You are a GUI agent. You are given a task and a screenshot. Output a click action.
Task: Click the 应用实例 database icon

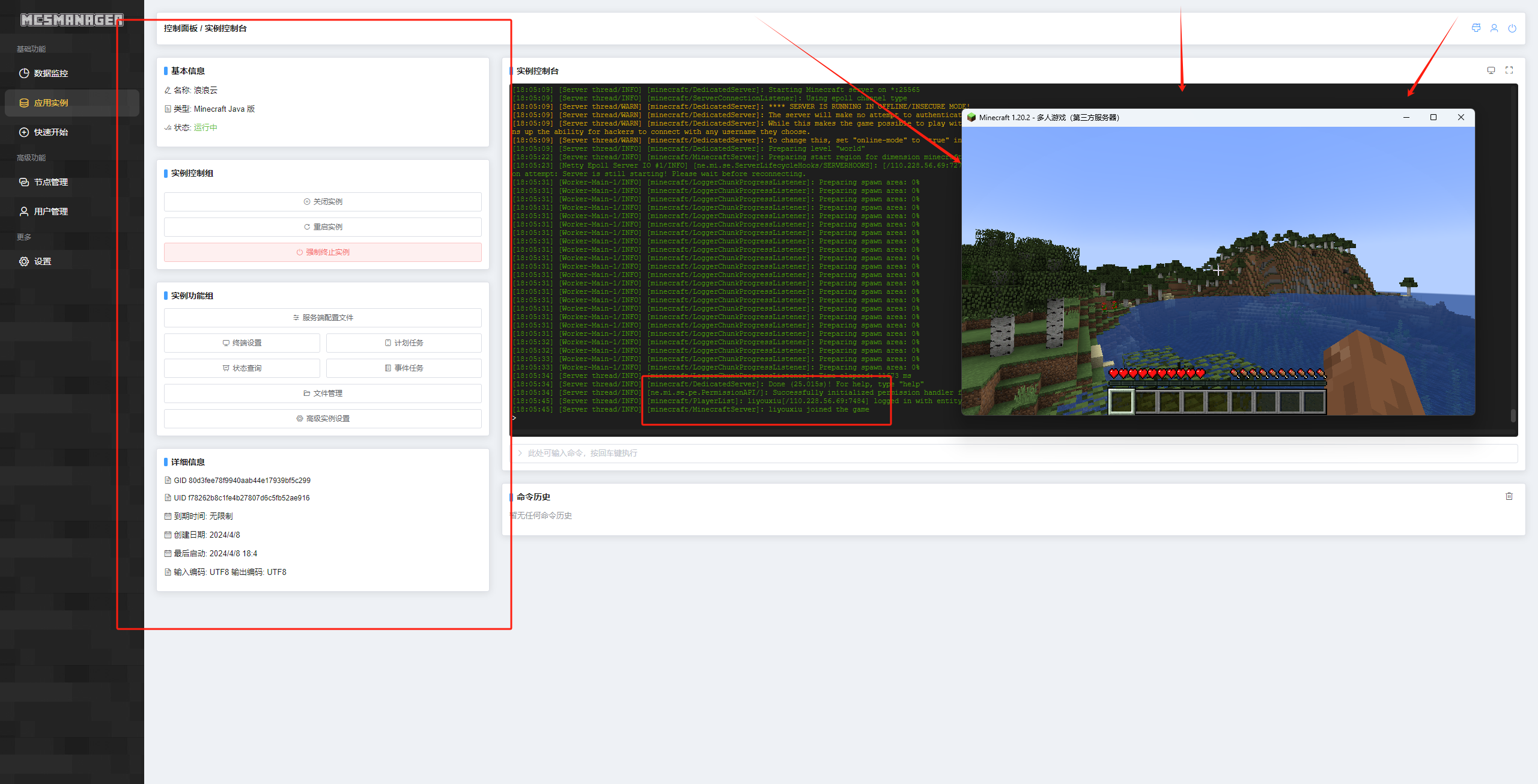[24, 103]
